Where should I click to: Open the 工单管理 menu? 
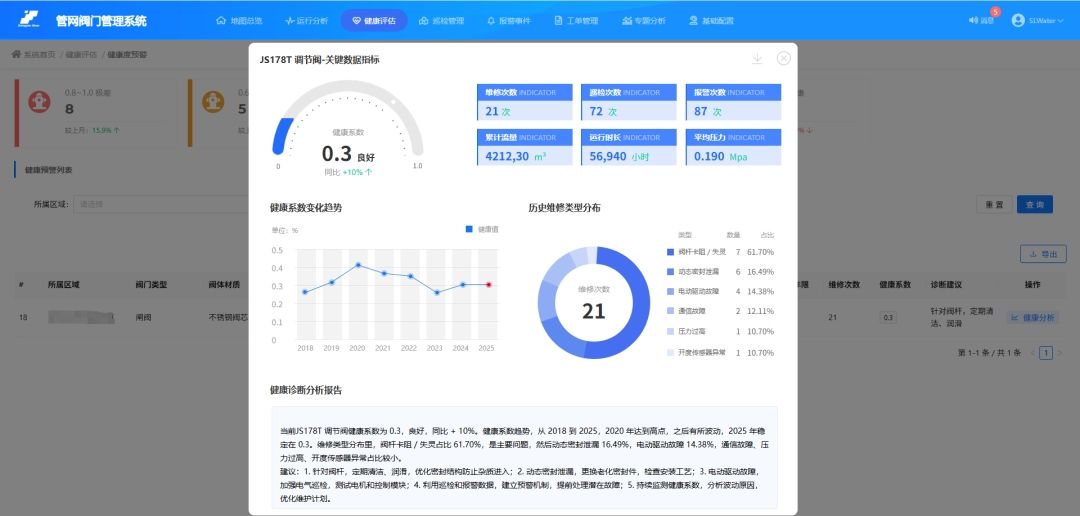[x=576, y=21]
